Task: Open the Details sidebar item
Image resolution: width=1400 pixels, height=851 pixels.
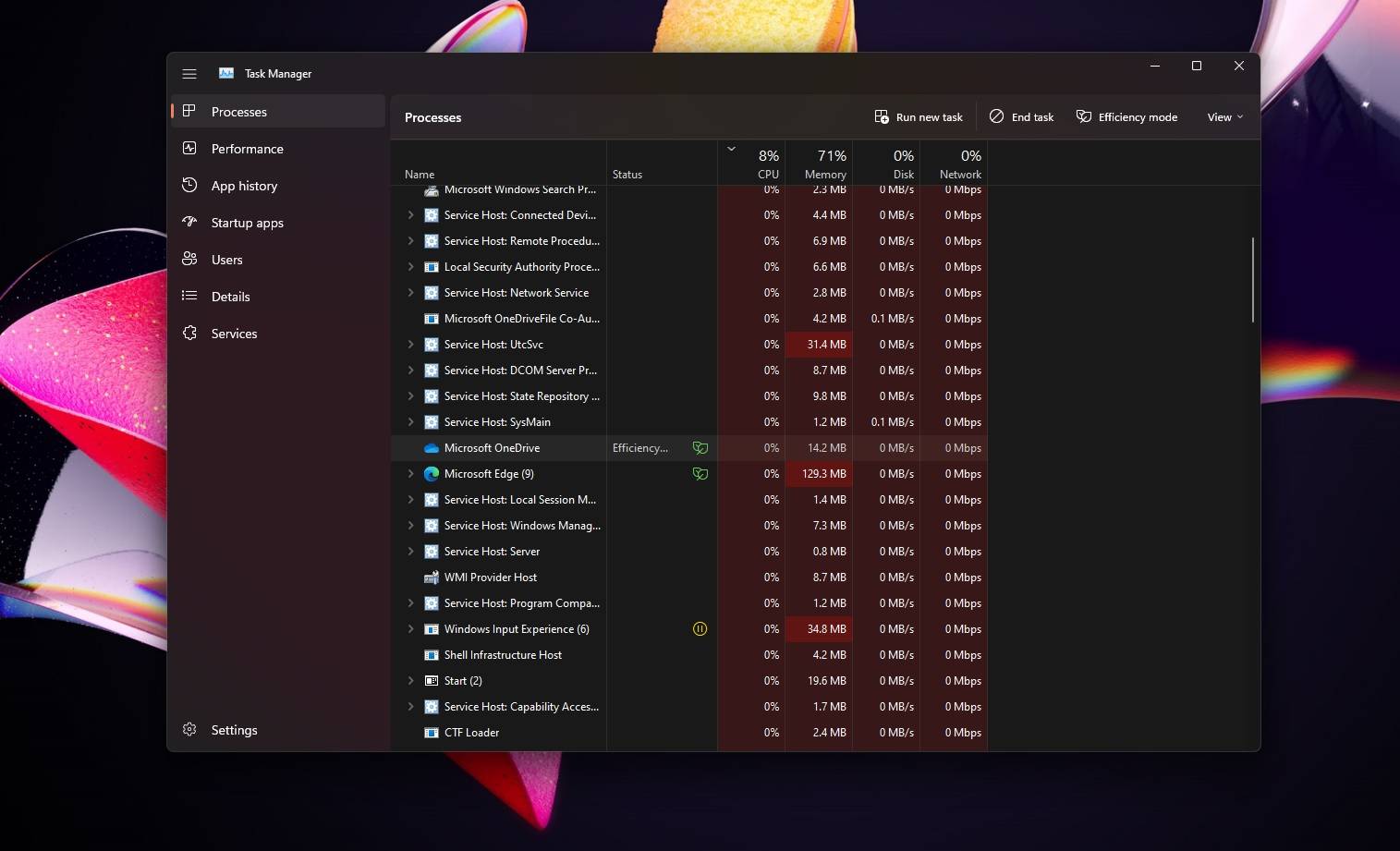Action: [x=232, y=296]
